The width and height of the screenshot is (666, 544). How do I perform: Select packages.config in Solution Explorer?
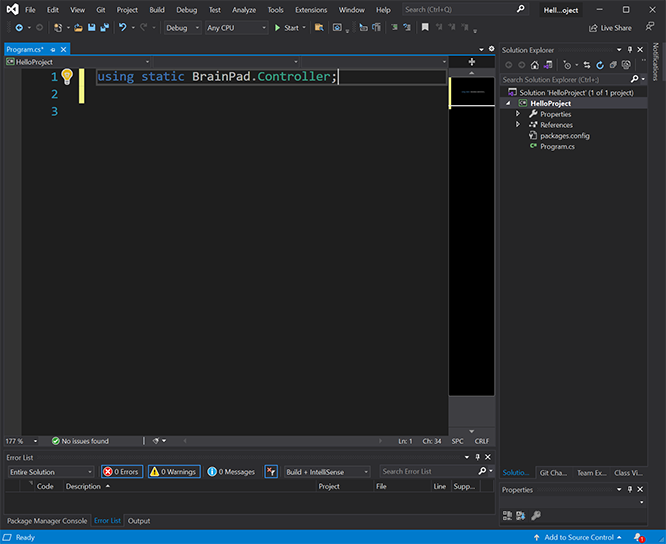[x=564, y=136]
